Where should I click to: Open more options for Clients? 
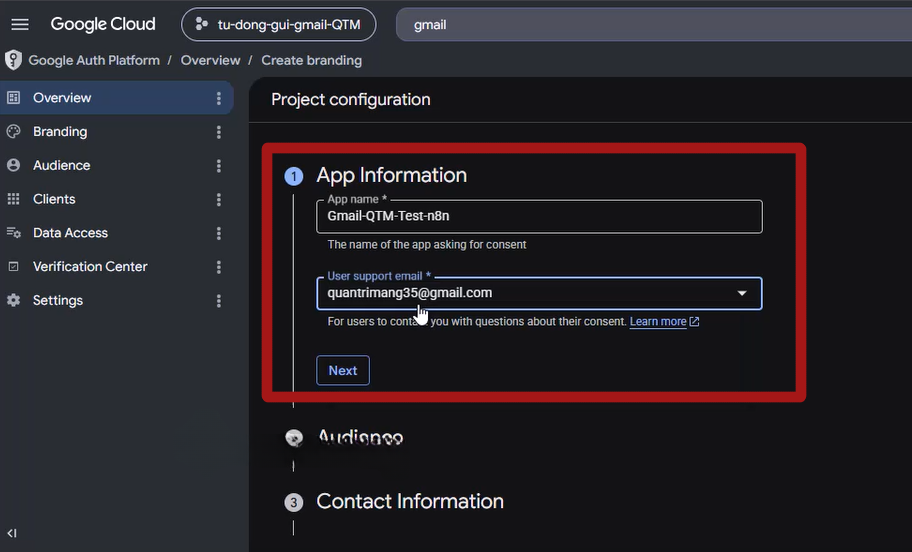tap(219, 200)
